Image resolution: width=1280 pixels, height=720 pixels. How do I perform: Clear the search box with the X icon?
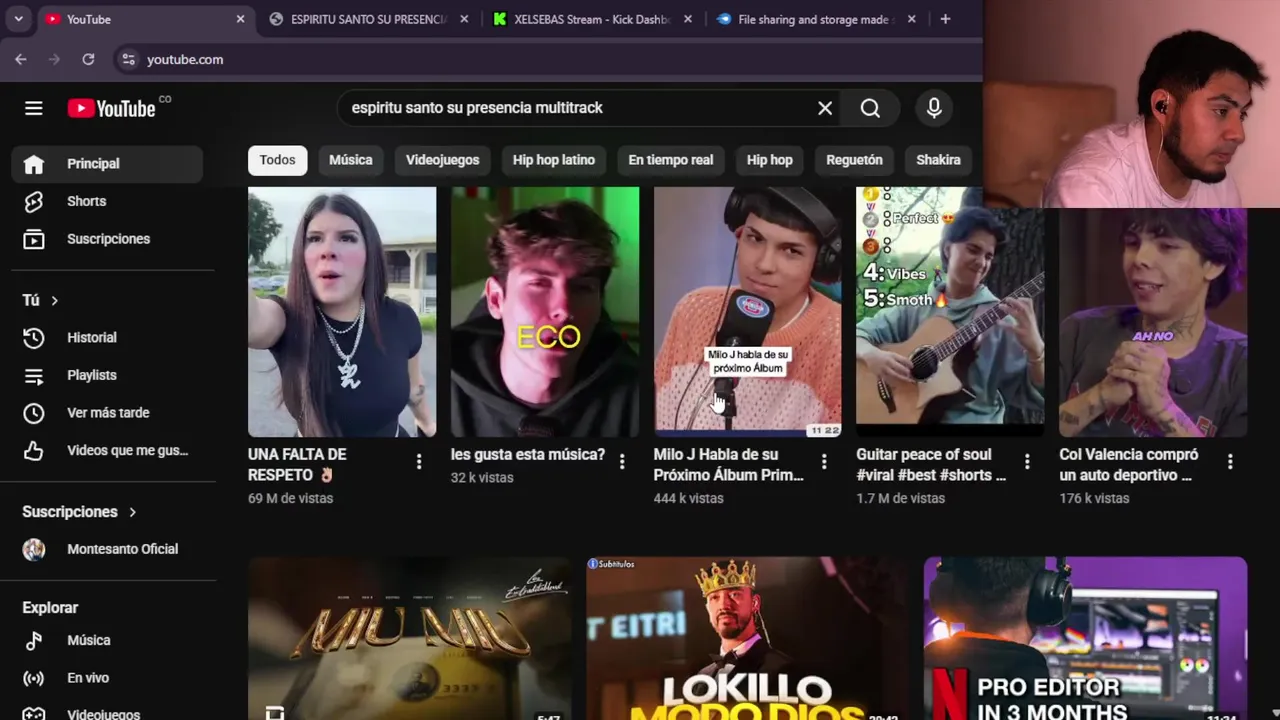tap(825, 108)
